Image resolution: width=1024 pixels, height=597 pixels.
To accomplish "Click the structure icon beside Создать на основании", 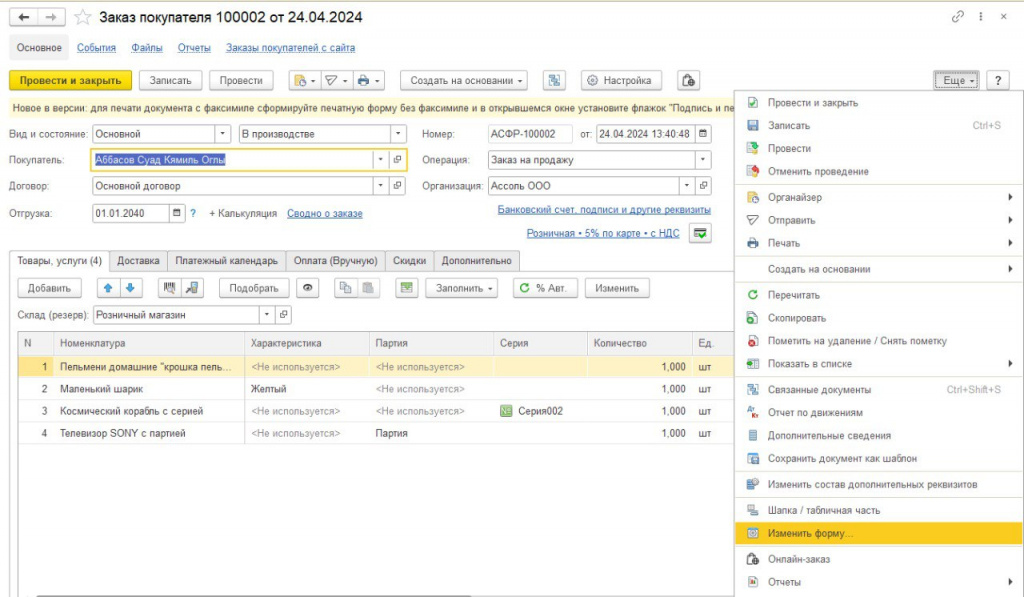I will pyautogui.click(x=554, y=80).
